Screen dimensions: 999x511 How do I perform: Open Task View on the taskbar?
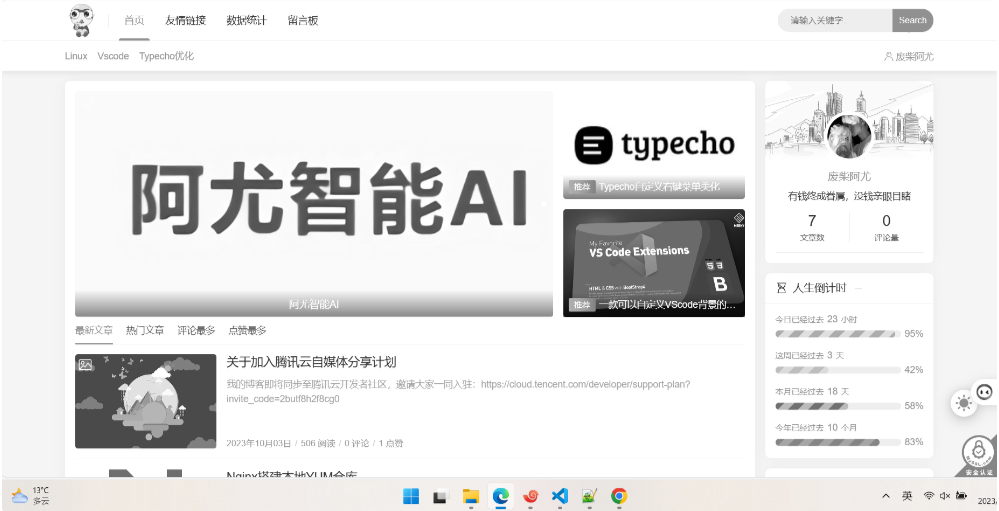[441, 496]
